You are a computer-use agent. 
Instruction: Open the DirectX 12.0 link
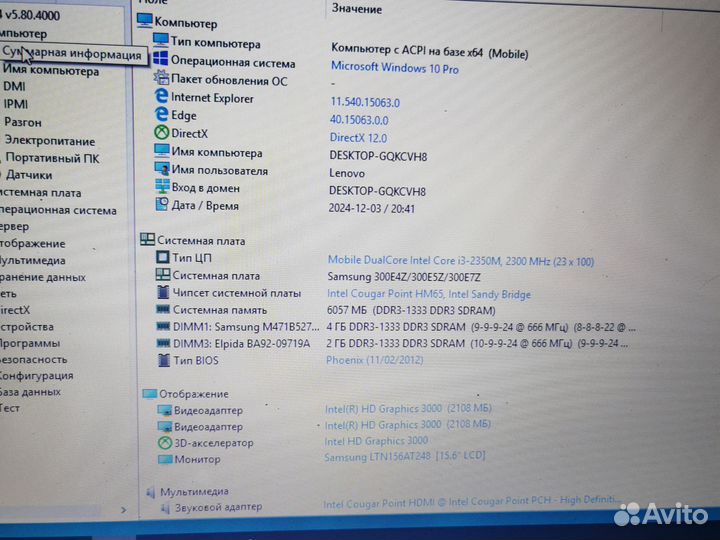pyautogui.click(x=359, y=138)
